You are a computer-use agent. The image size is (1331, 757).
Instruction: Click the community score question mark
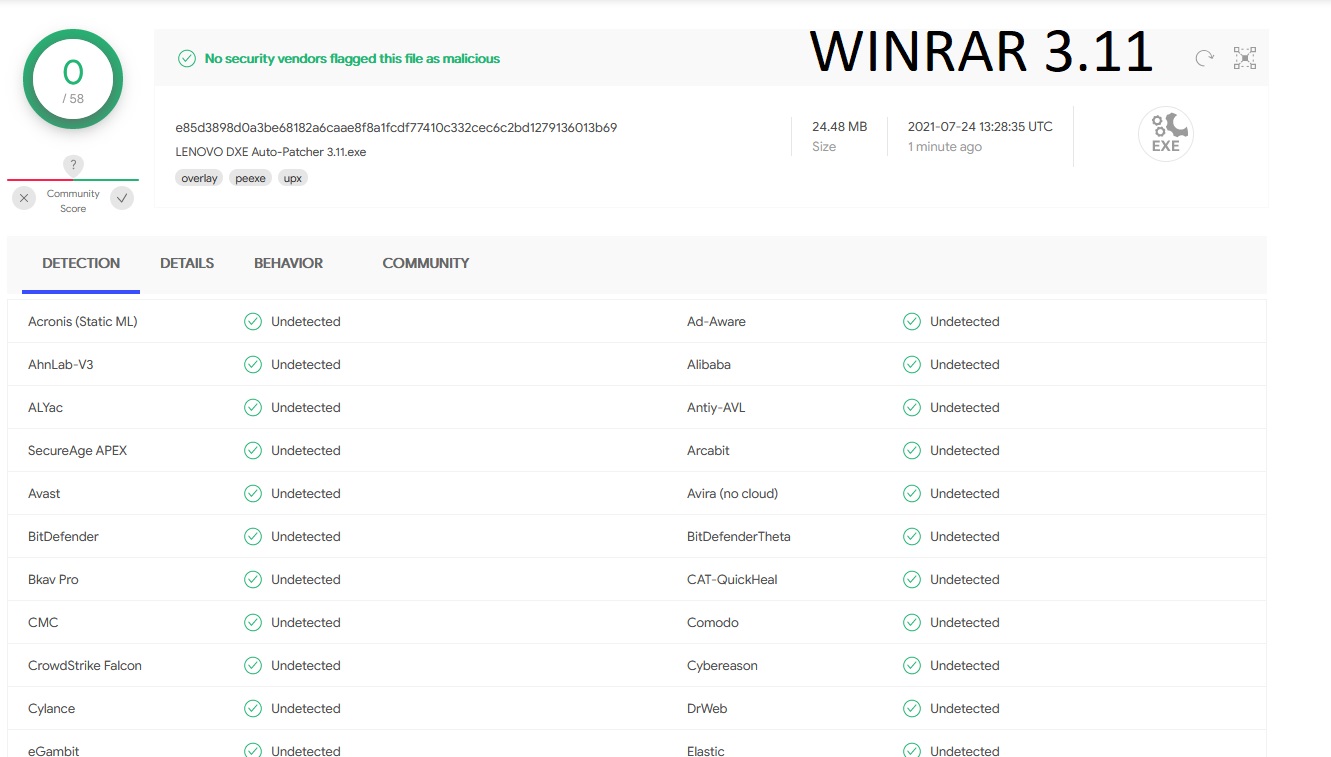[x=73, y=165]
